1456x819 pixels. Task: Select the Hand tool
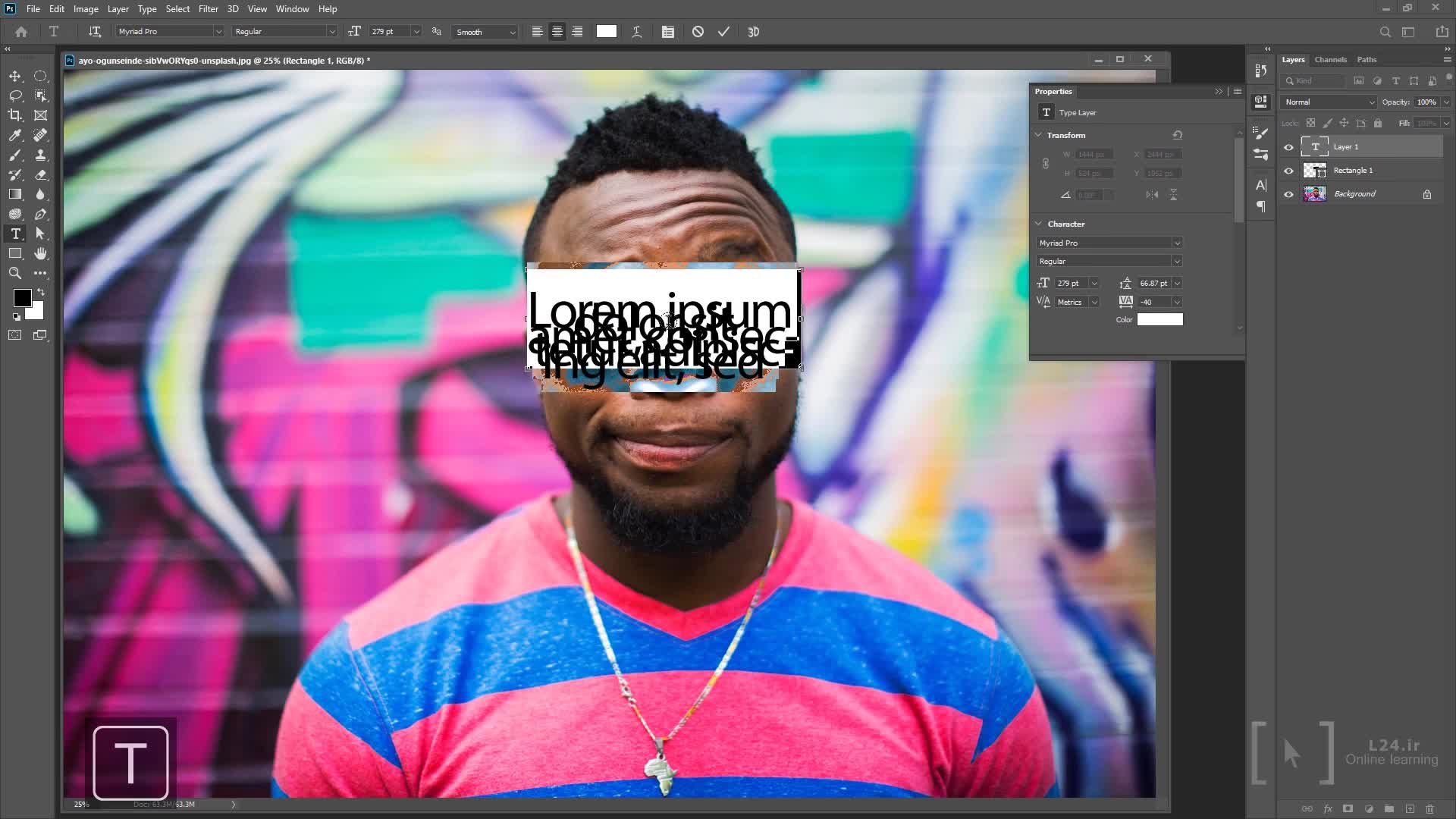tap(40, 253)
